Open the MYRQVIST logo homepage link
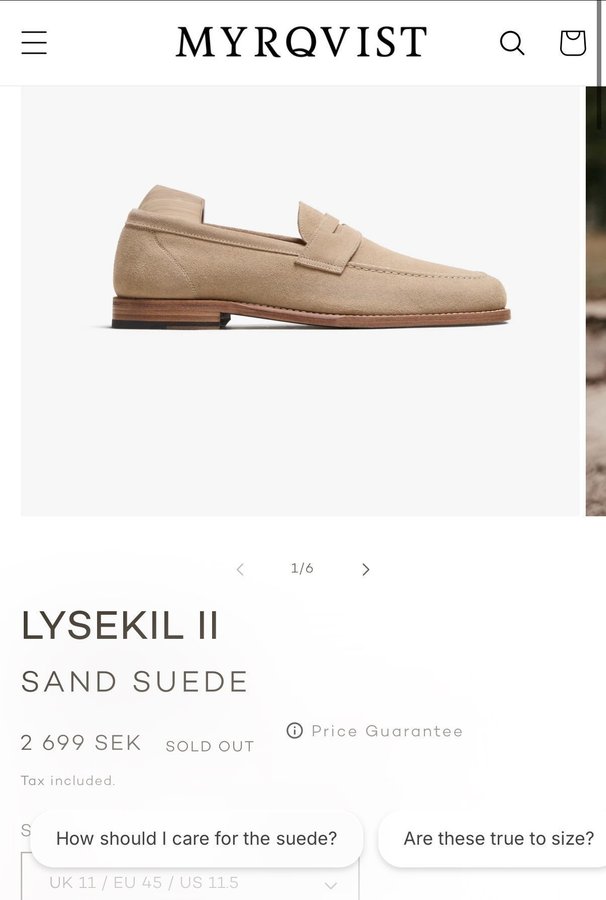The height and width of the screenshot is (900, 606). pyautogui.click(x=301, y=42)
